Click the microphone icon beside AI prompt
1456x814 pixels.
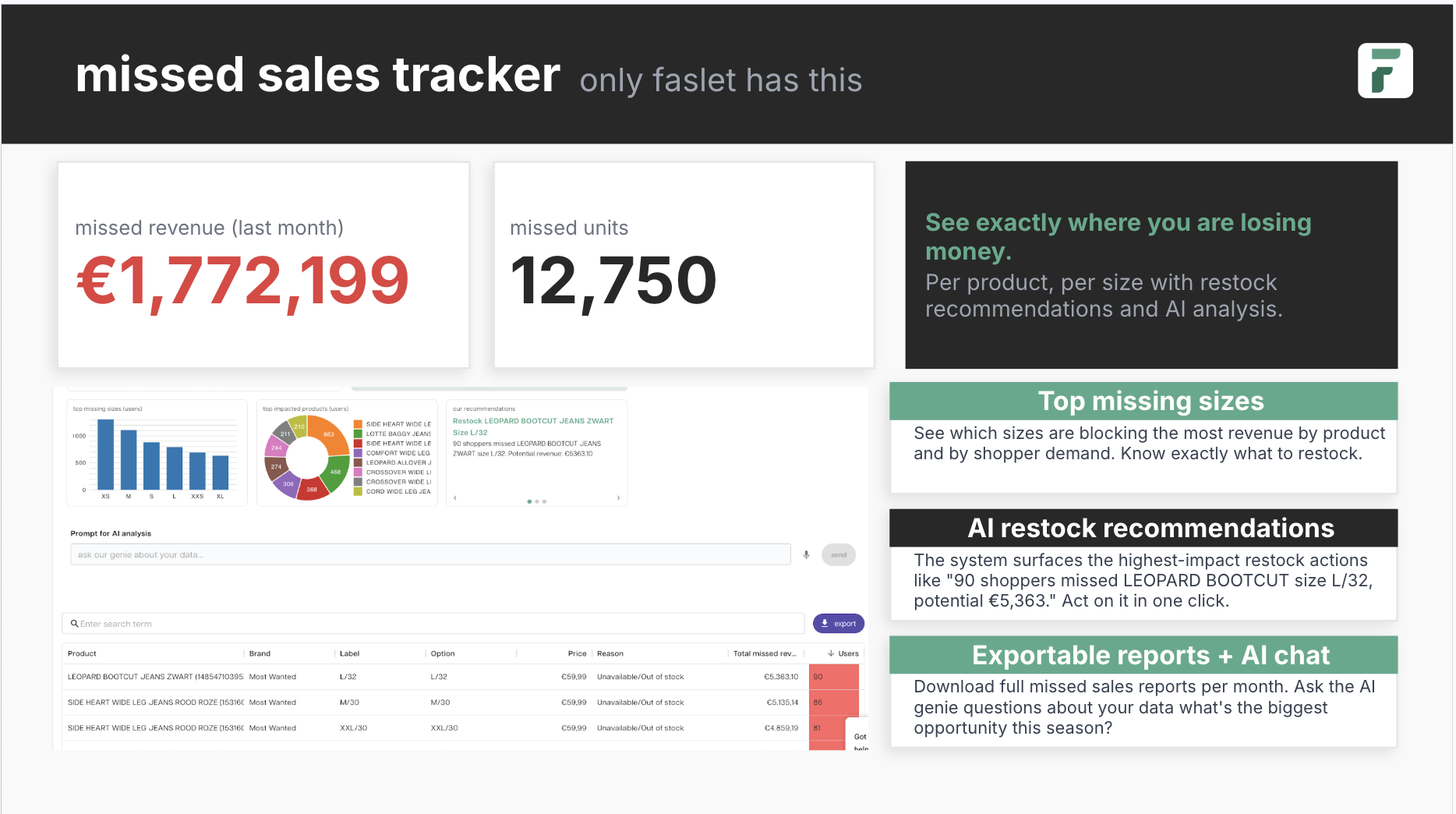click(806, 554)
